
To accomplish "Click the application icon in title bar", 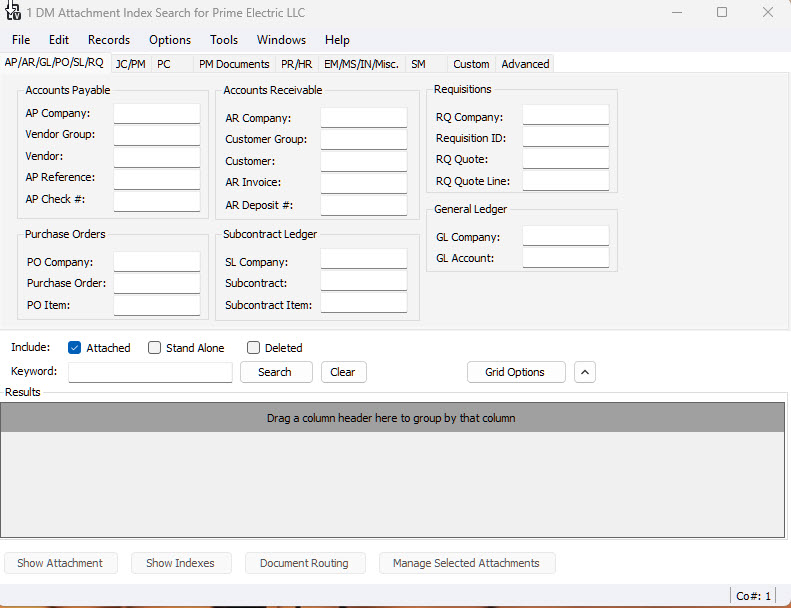I will pyautogui.click(x=13, y=11).
